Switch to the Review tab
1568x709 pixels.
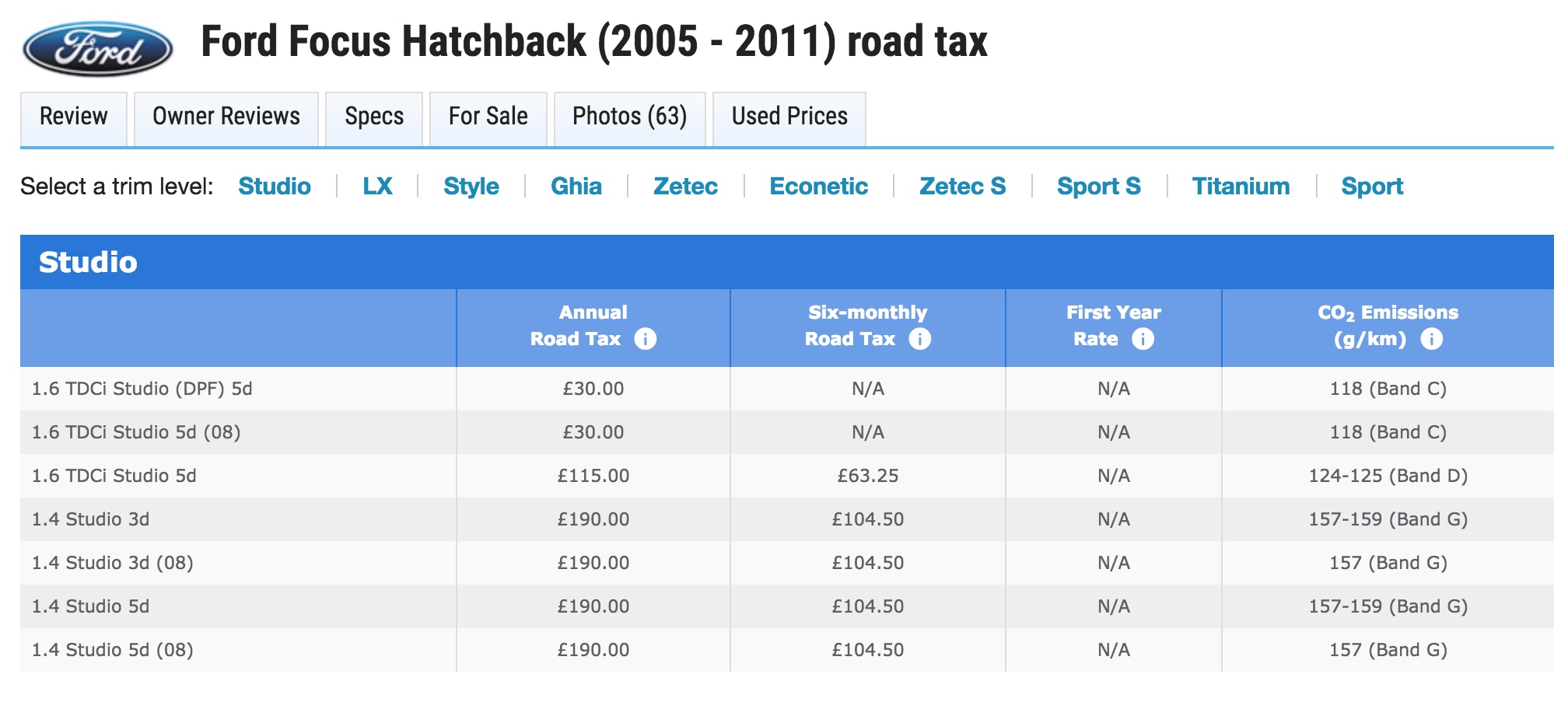tap(74, 117)
